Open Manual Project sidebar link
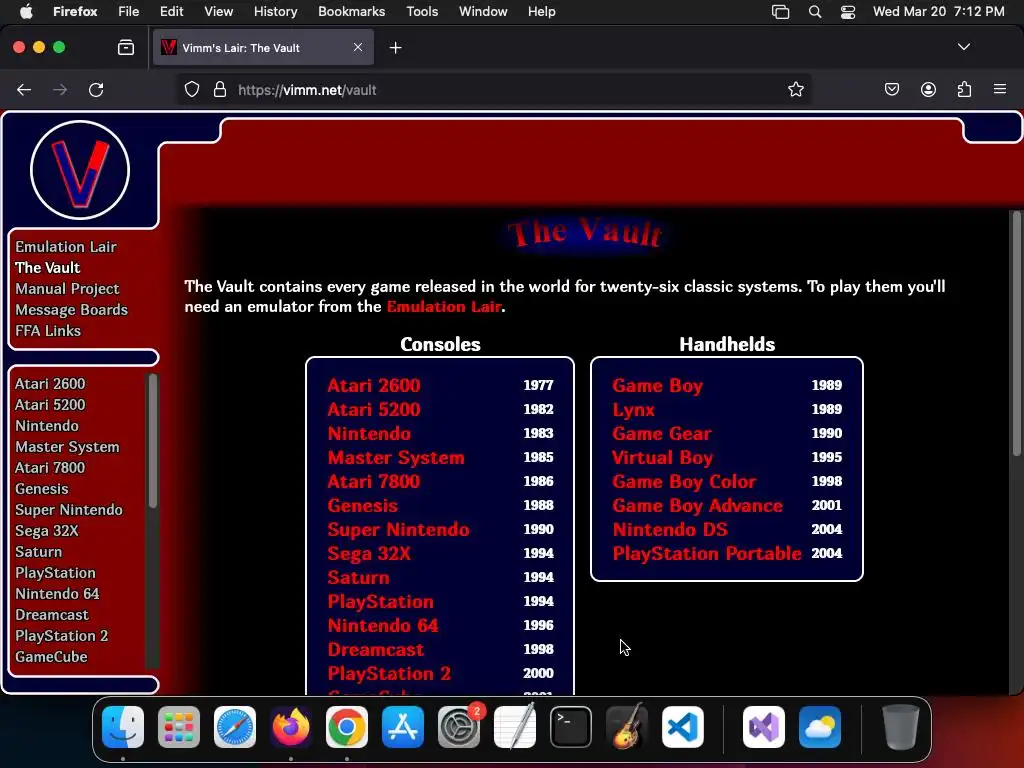This screenshot has width=1024, height=768. coord(67,289)
